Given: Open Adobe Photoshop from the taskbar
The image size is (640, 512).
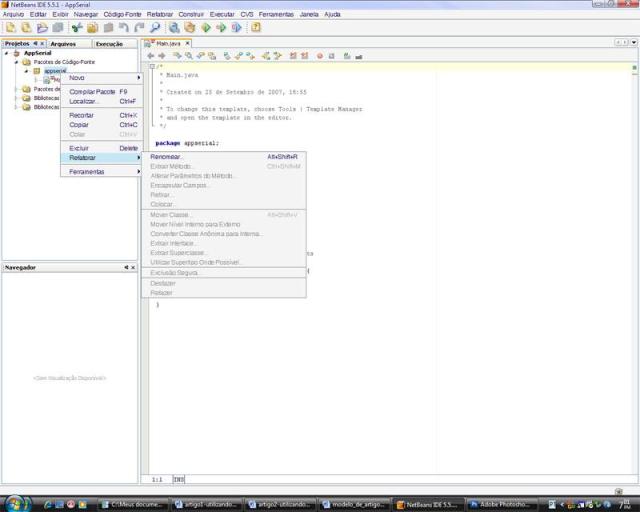Looking at the screenshot, I should (500, 505).
